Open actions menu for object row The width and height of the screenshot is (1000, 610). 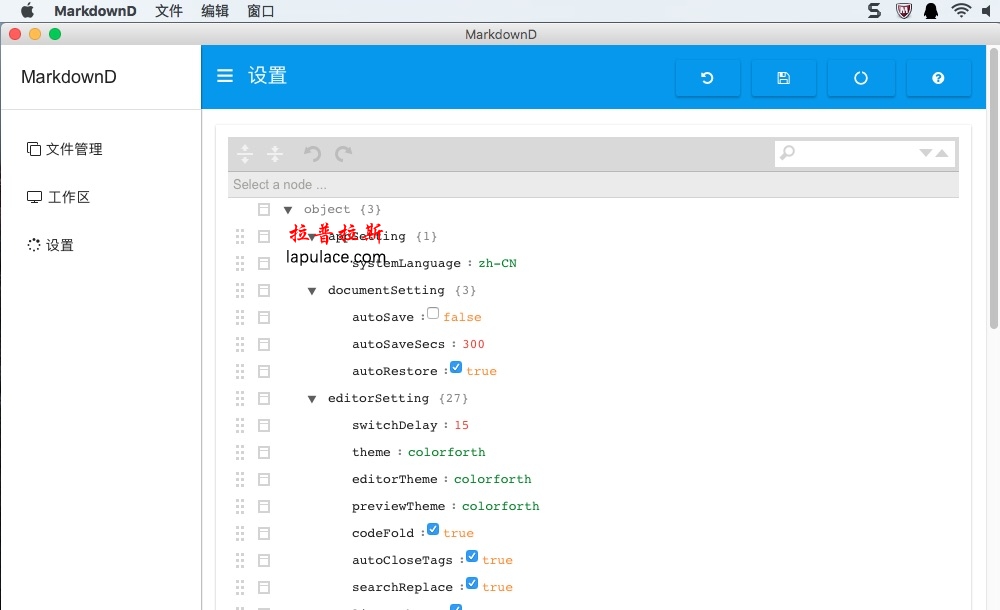(264, 209)
